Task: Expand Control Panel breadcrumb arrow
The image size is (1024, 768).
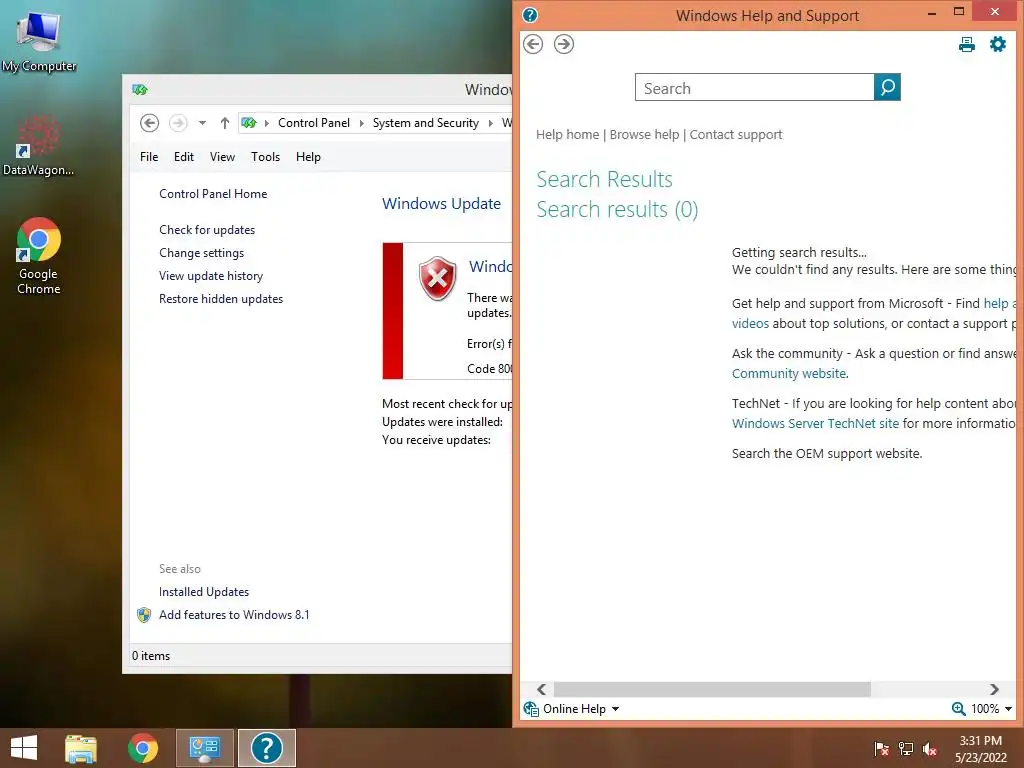Action: click(361, 123)
